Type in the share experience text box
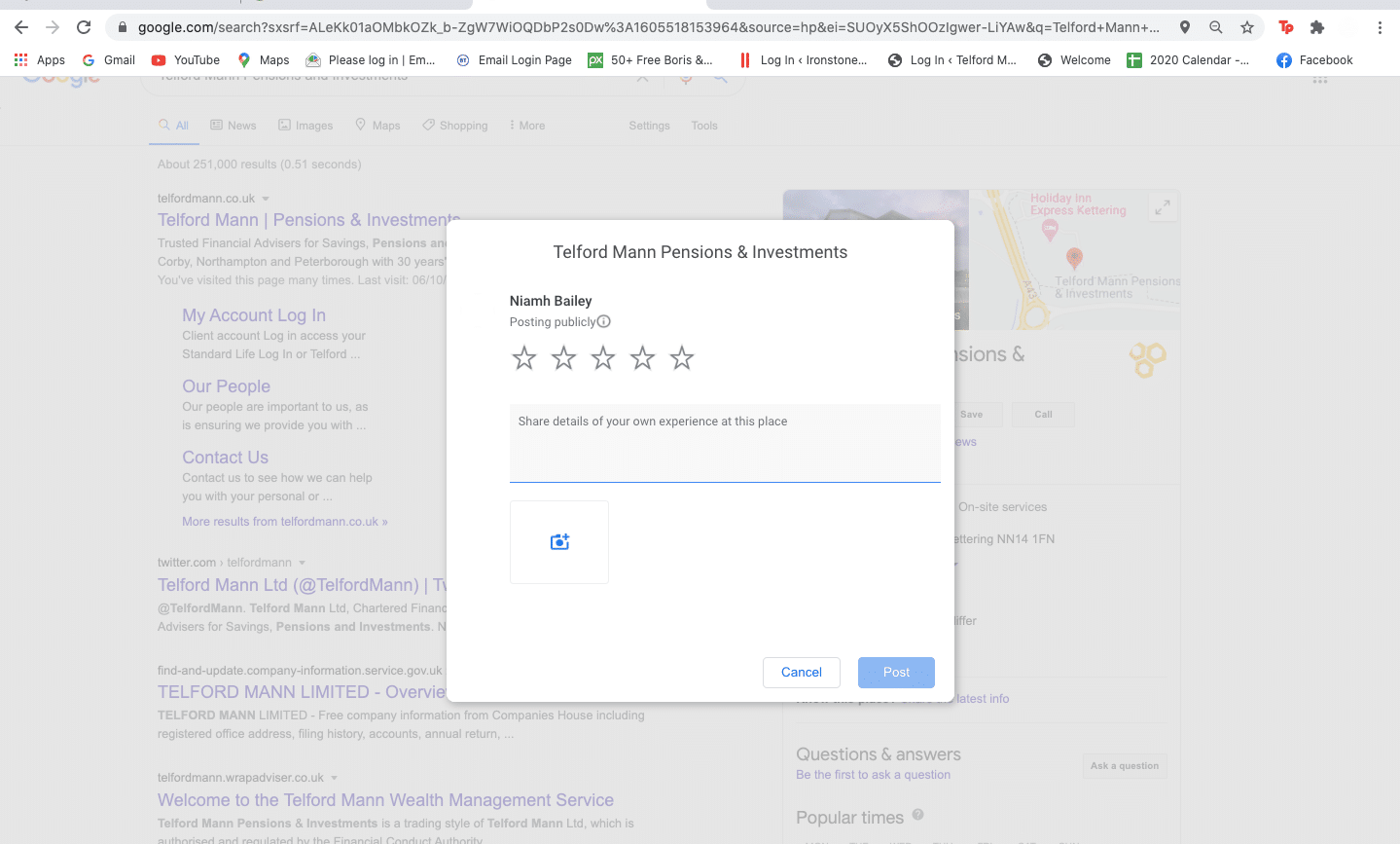Image resolution: width=1400 pixels, height=844 pixels. coord(725,443)
